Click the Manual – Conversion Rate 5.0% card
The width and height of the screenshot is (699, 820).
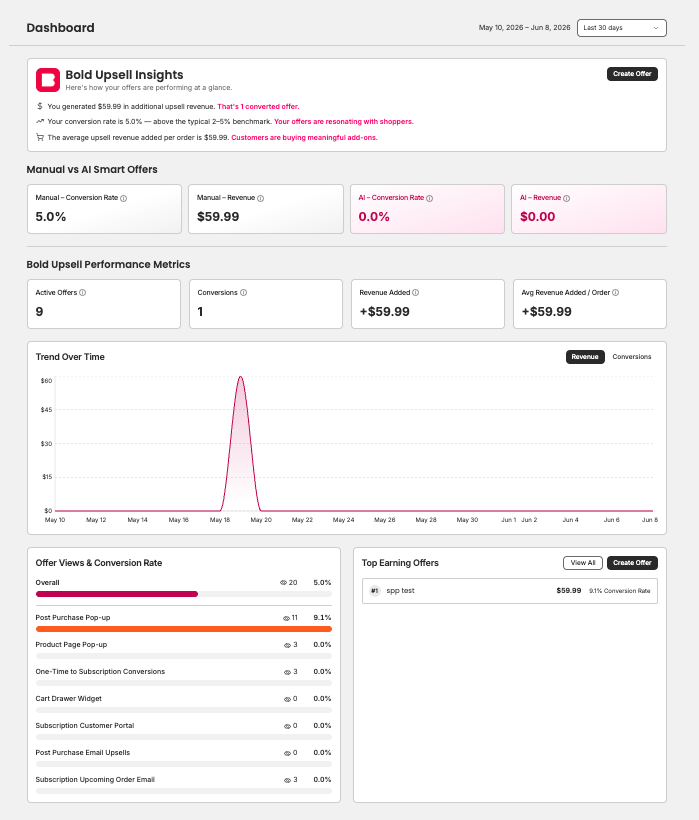click(105, 209)
